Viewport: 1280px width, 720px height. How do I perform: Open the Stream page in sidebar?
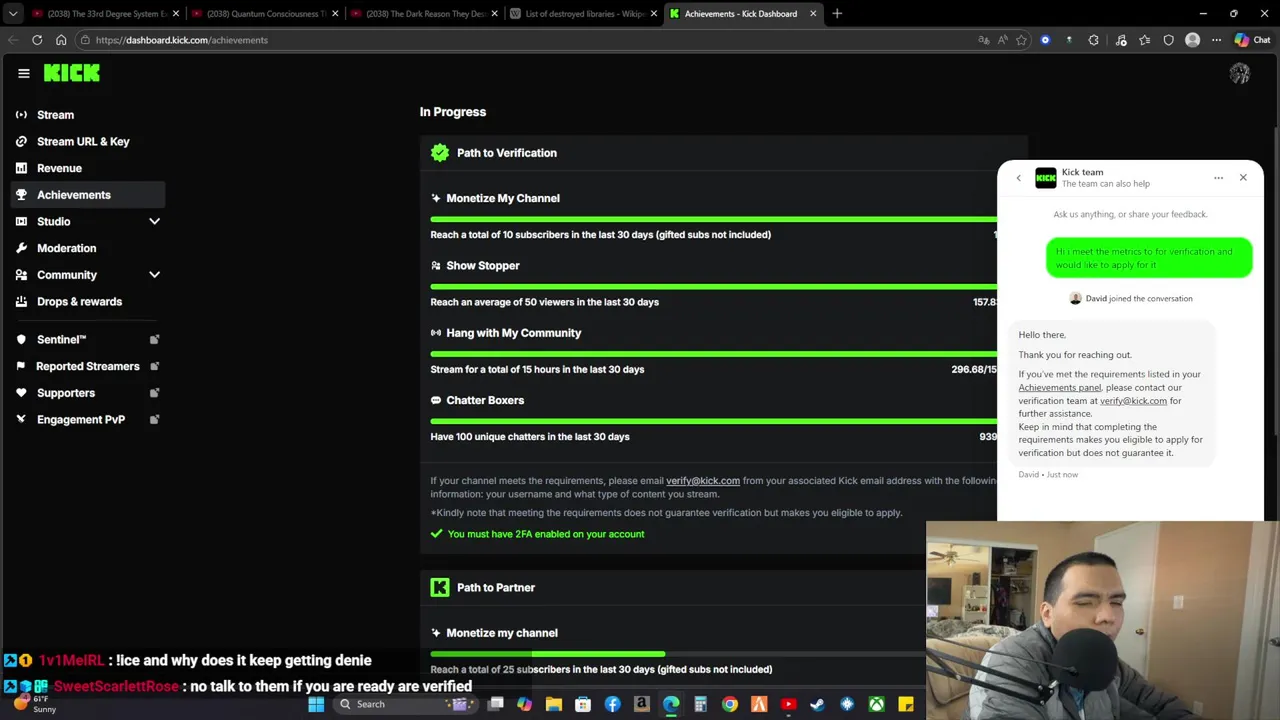(x=56, y=115)
